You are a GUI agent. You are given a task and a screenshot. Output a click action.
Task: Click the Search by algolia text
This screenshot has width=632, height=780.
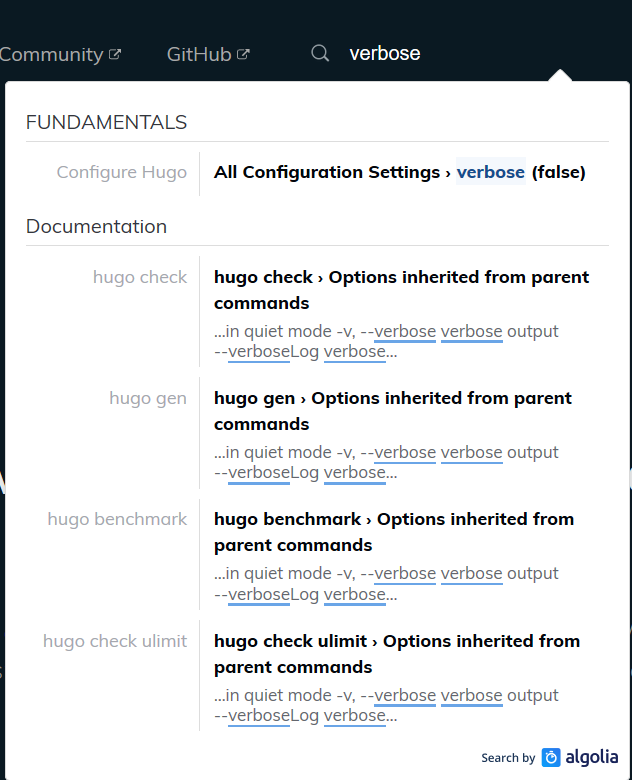coord(549,758)
